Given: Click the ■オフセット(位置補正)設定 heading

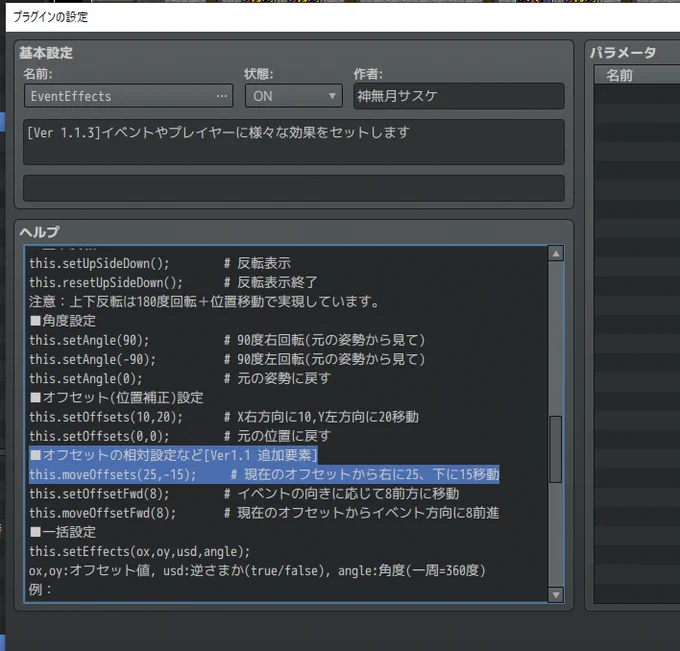Looking at the screenshot, I should (116, 398).
